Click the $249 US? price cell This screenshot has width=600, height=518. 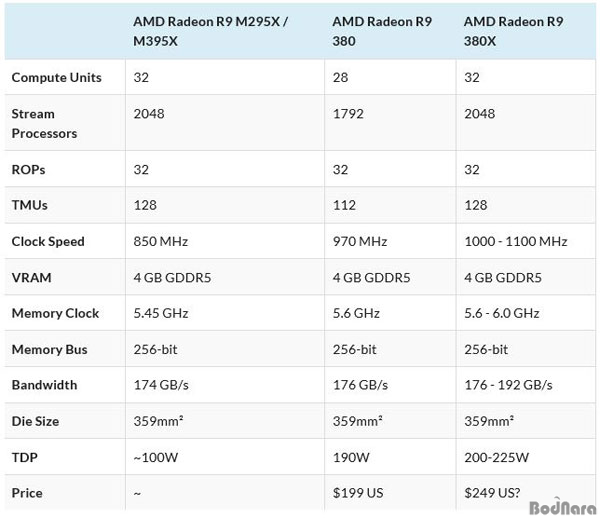492,493
